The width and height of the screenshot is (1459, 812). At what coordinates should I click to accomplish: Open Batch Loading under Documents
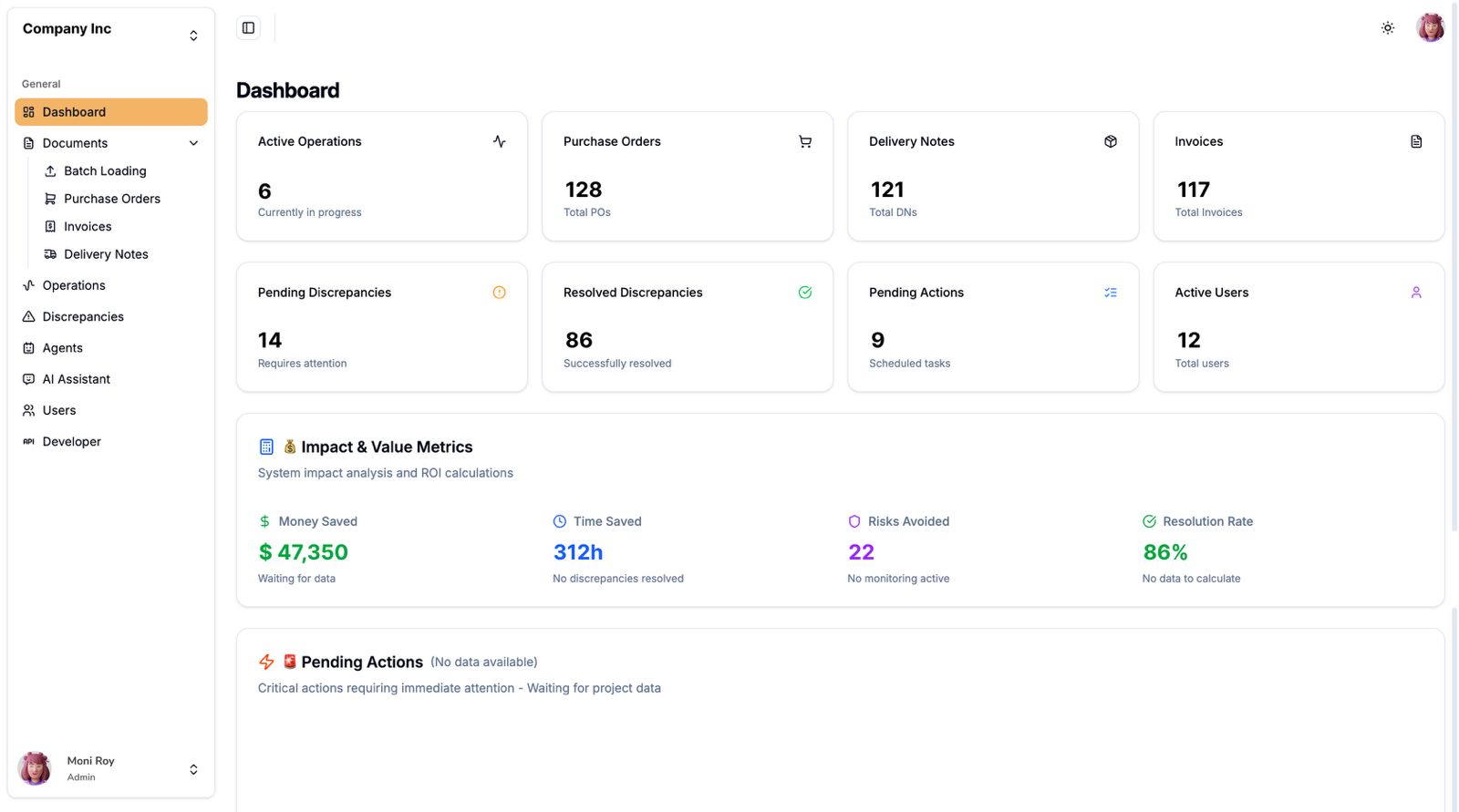pyautogui.click(x=105, y=171)
